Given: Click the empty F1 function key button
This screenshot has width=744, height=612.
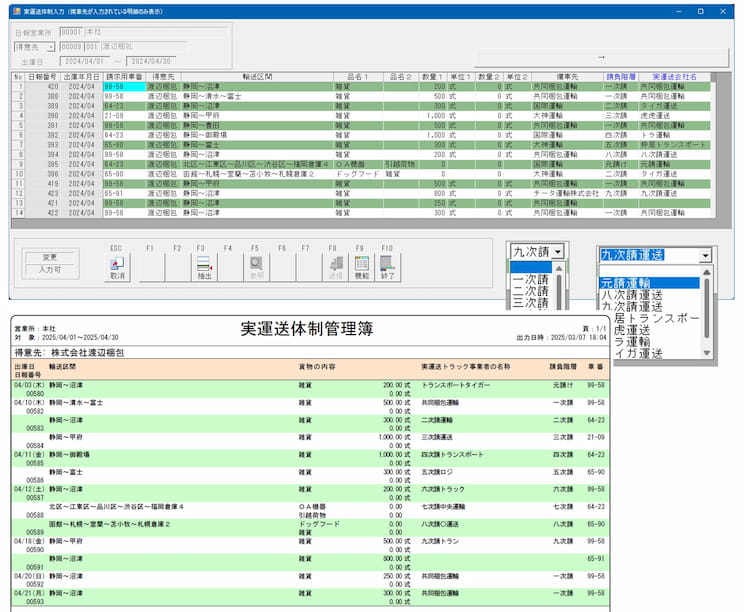Looking at the screenshot, I should click(x=152, y=268).
